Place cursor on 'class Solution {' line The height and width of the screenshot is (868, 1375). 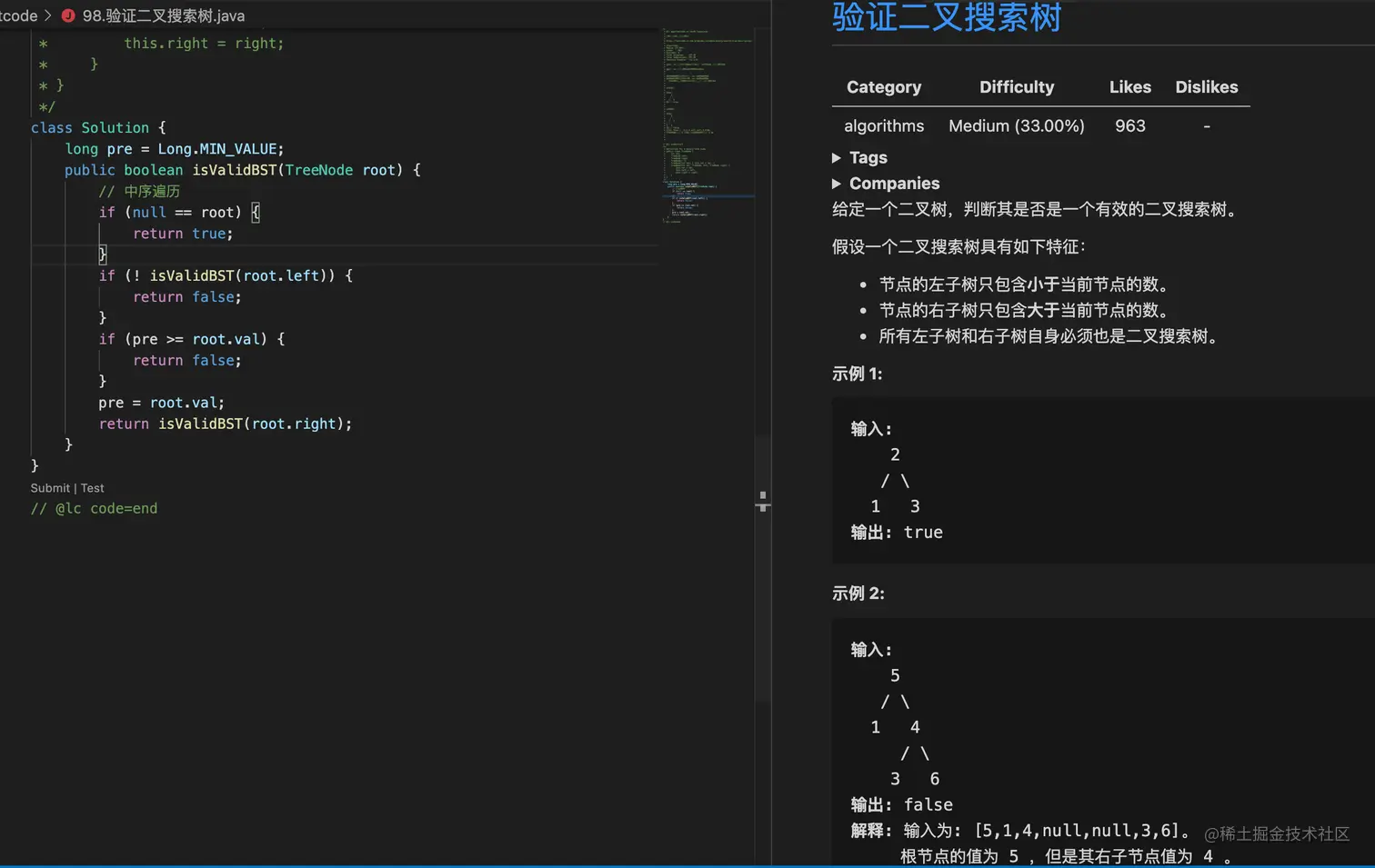coord(98,128)
